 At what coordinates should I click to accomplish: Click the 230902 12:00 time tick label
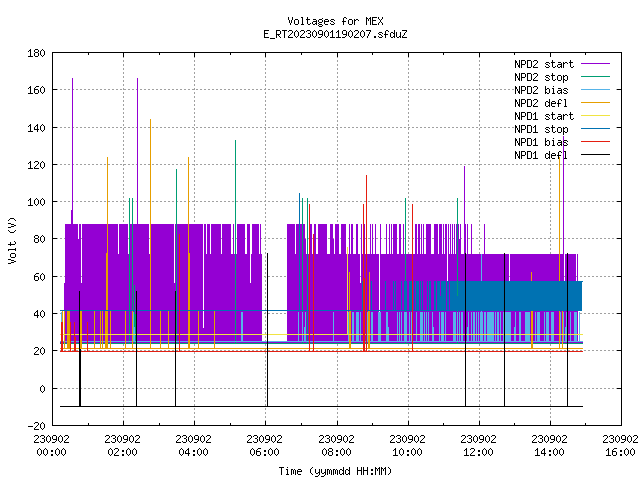point(478,446)
